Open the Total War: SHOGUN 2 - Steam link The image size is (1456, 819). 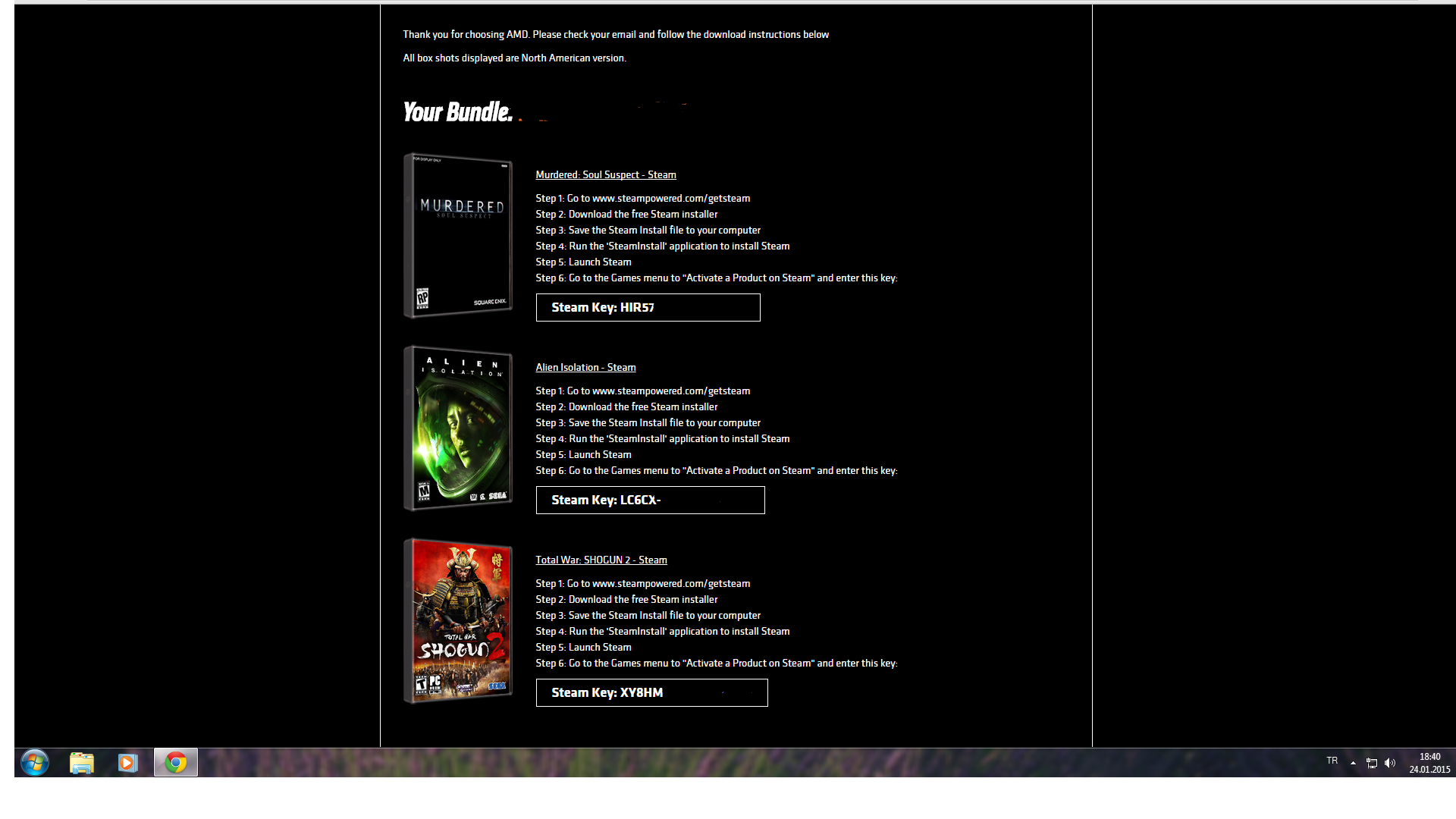tap(601, 560)
